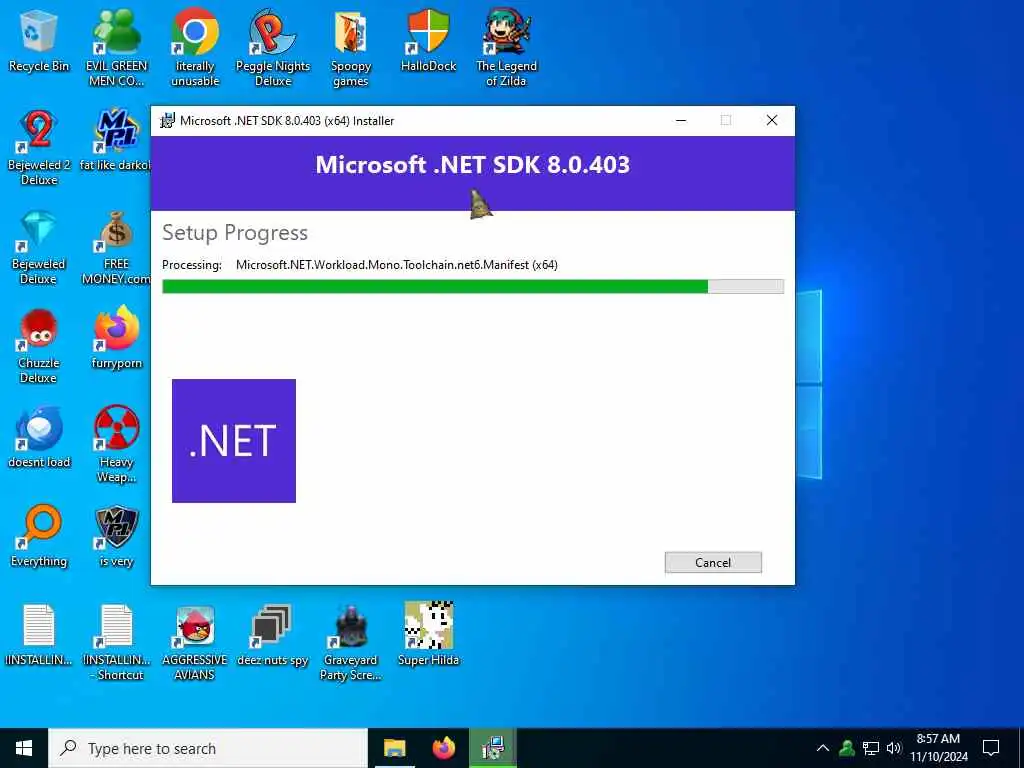Screen dimensions: 1024x768
Task: Select Bejeweled 2 Deluxe desktop icon
Action: (x=39, y=148)
